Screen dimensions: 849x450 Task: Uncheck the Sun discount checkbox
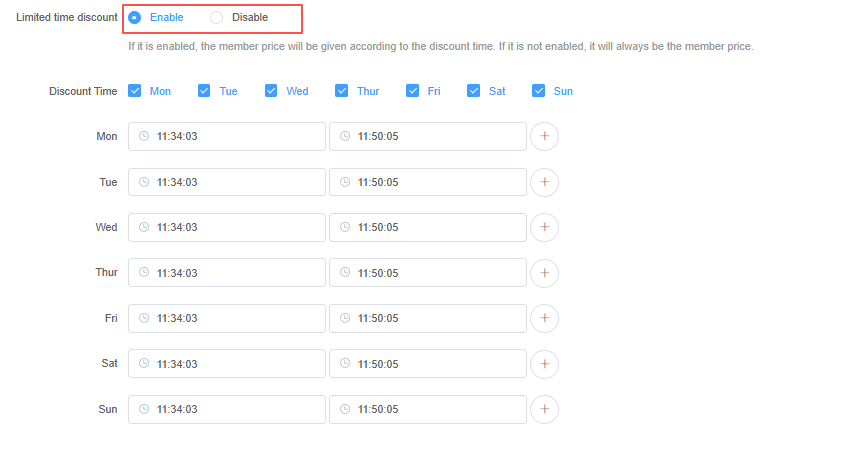tap(539, 91)
